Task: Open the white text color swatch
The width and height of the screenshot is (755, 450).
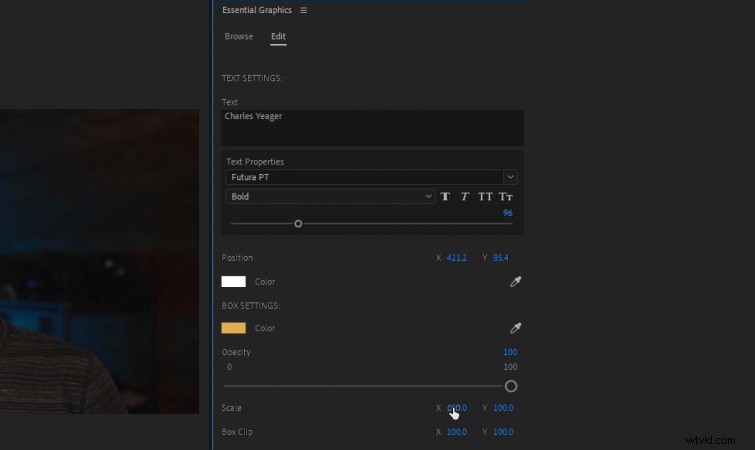Action: (x=234, y=282)
